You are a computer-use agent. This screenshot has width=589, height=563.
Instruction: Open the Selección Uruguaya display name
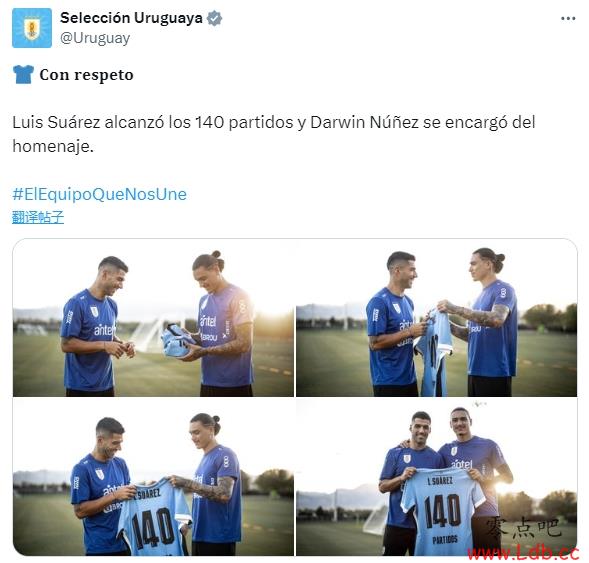pyautogui.click(x=131, y=18)
